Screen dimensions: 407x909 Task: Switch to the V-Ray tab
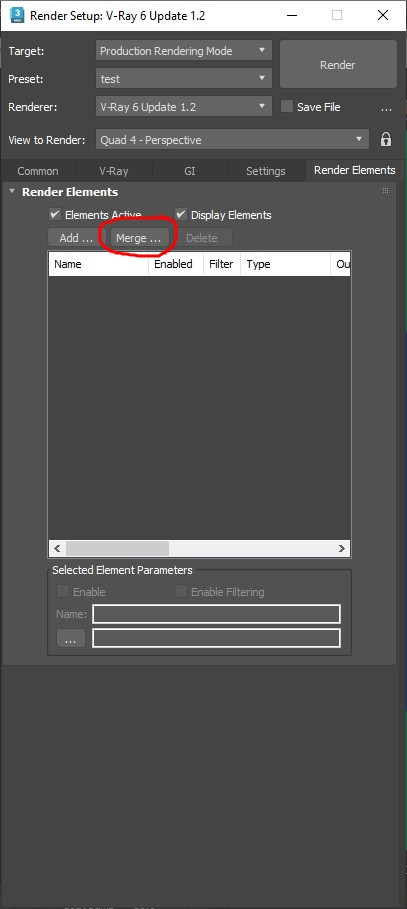click(114, 171)
